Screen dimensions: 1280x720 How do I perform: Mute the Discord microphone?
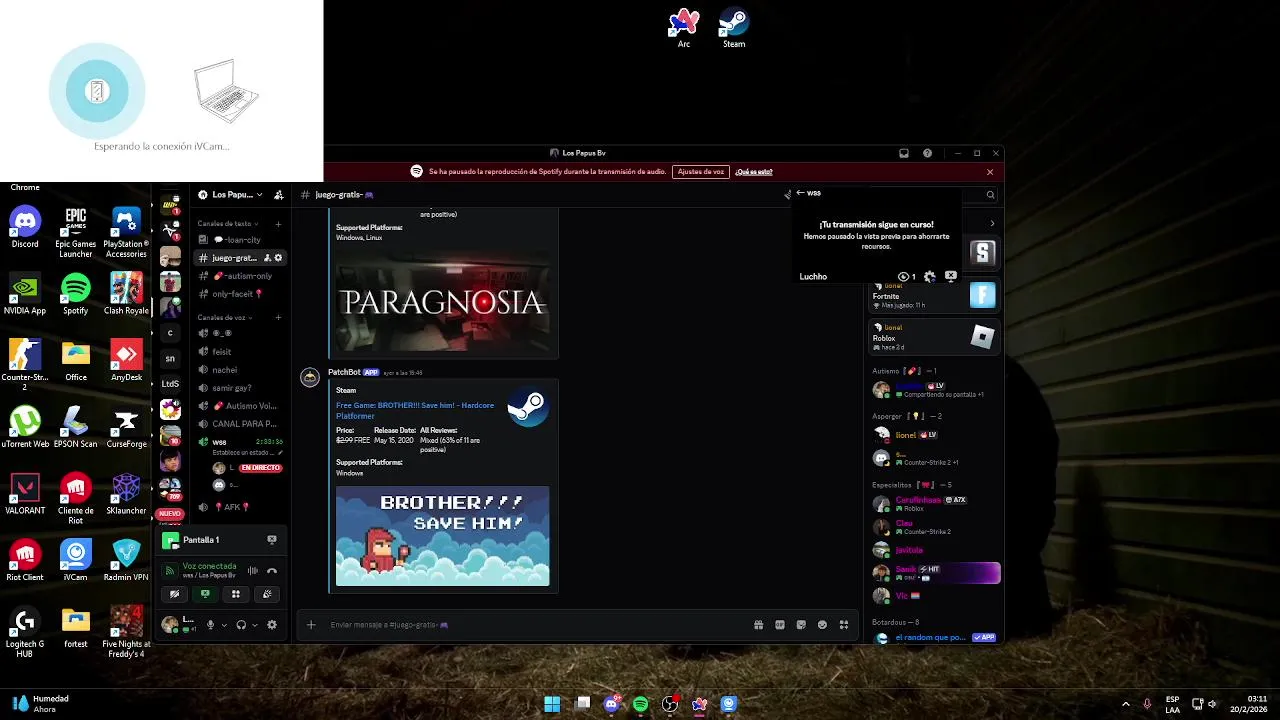pos(210,625)
